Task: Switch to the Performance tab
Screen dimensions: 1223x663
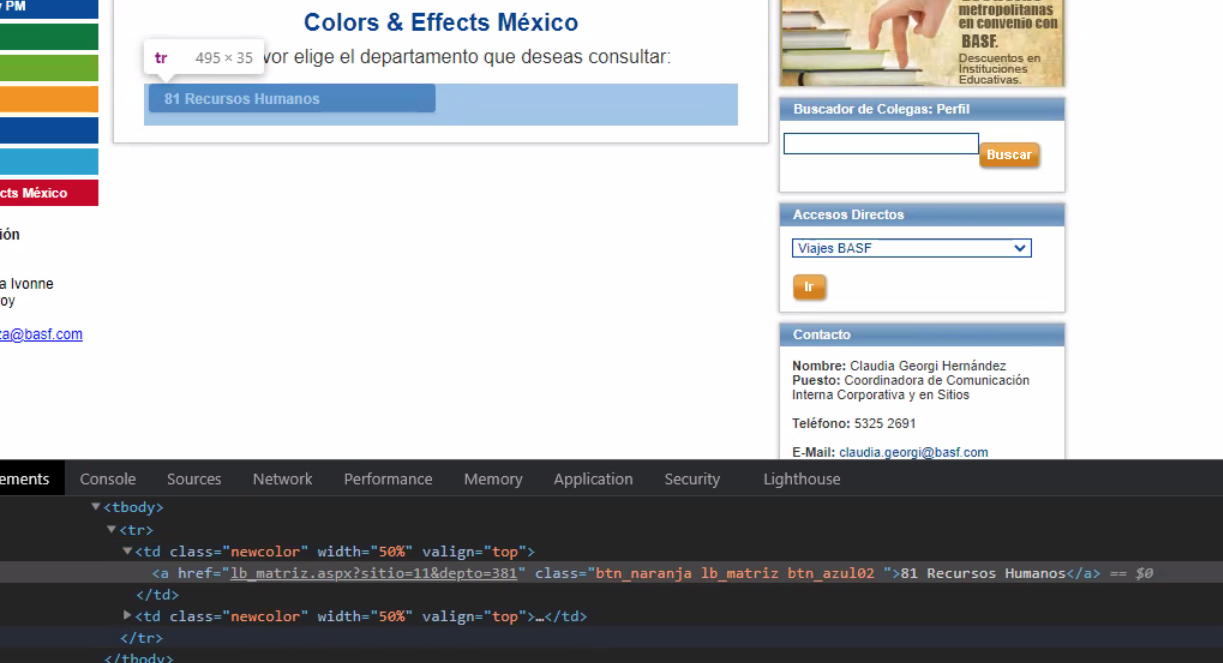Action: [x=388, y=479]
